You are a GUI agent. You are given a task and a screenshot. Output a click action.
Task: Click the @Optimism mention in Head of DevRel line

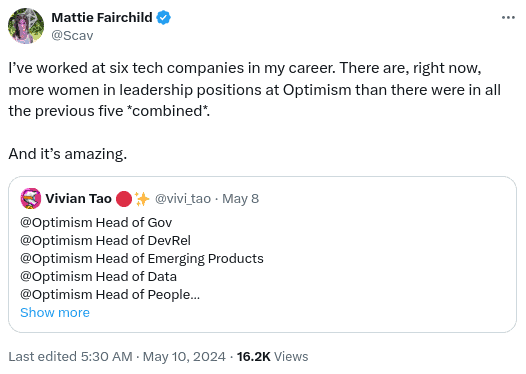[x=56, y=241]
